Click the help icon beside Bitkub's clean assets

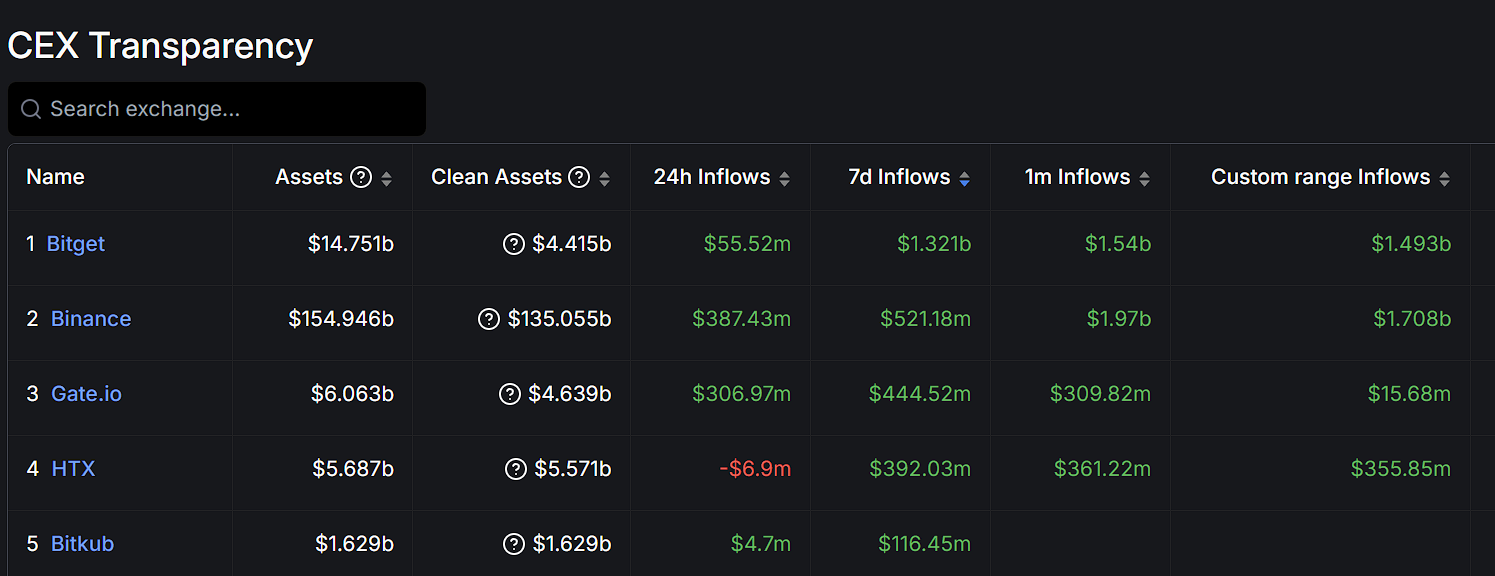(514, 544)
